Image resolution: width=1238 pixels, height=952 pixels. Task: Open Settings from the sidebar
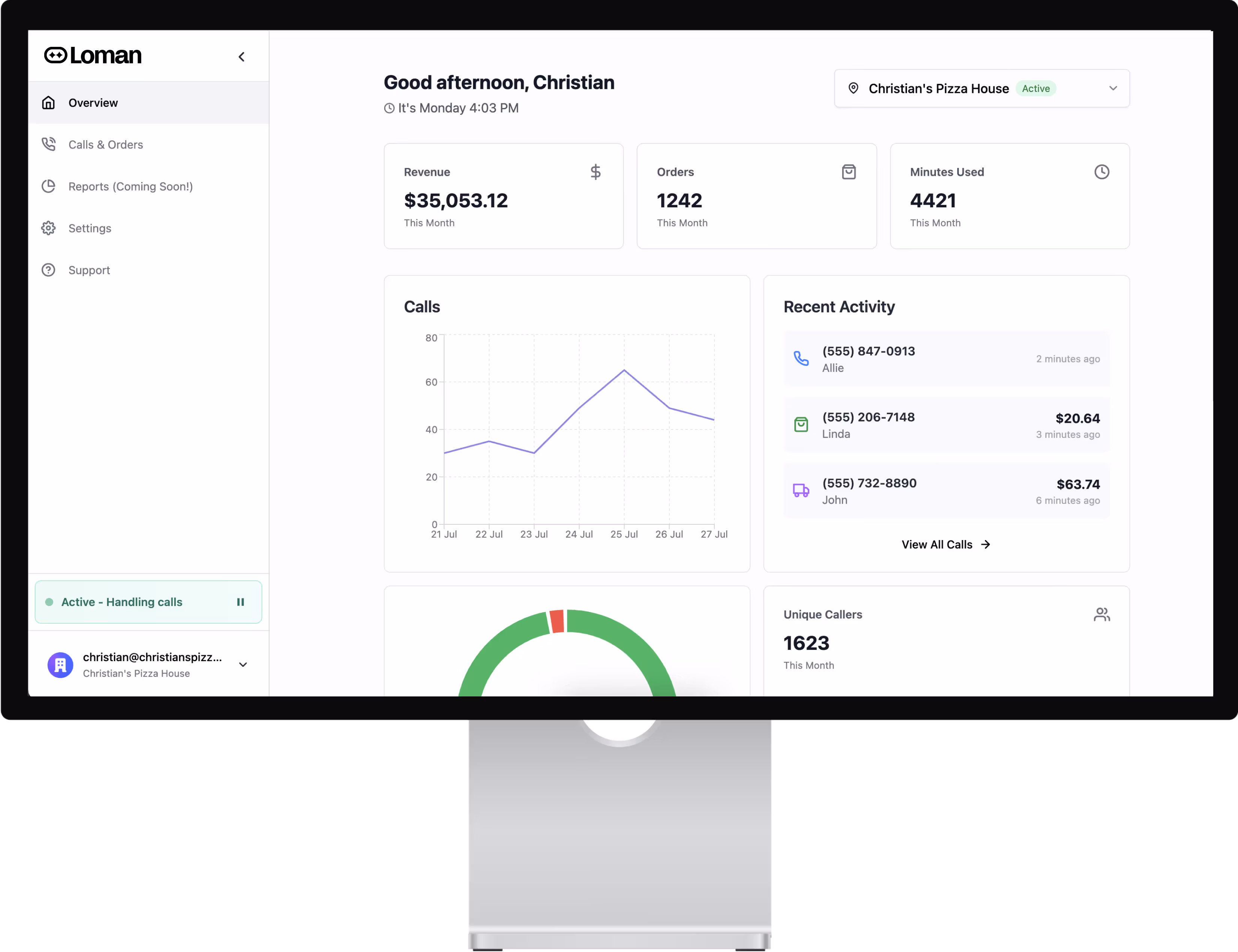point(148,228)
